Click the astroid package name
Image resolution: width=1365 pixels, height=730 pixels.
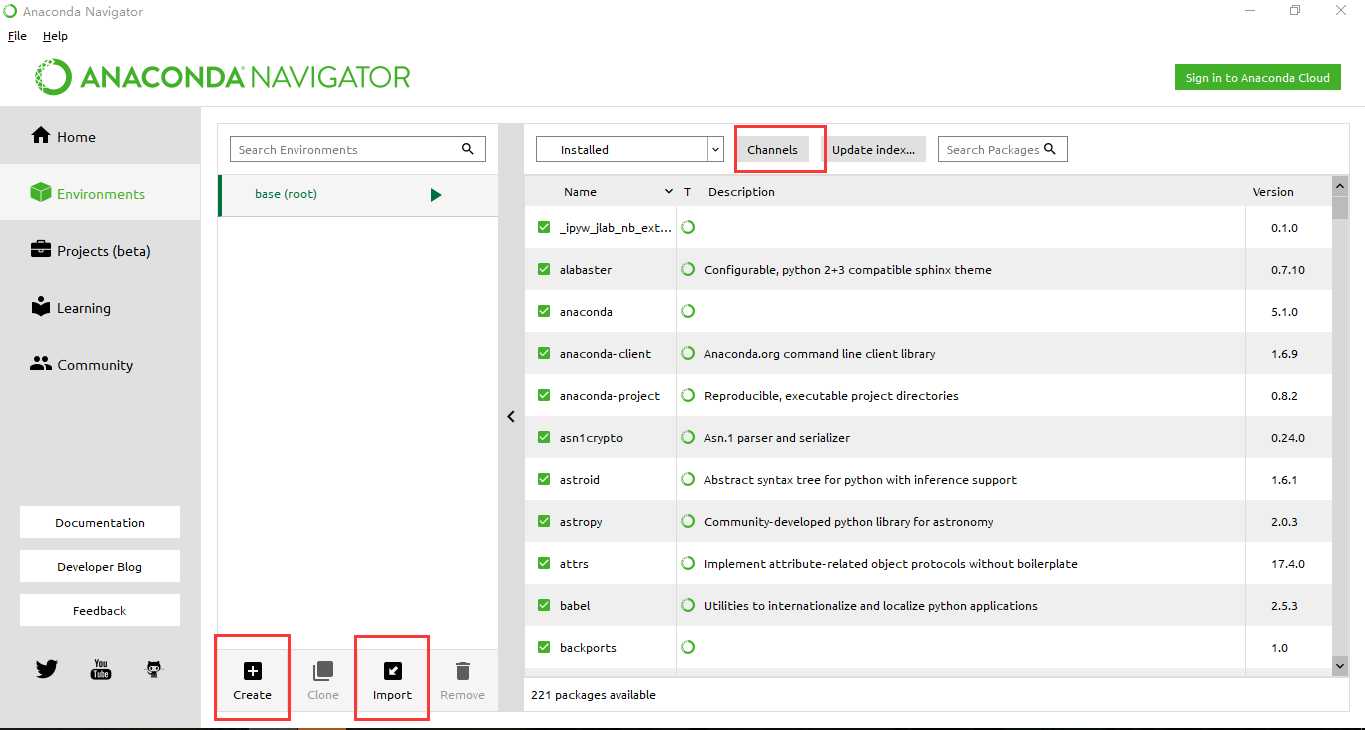(580, 479)
